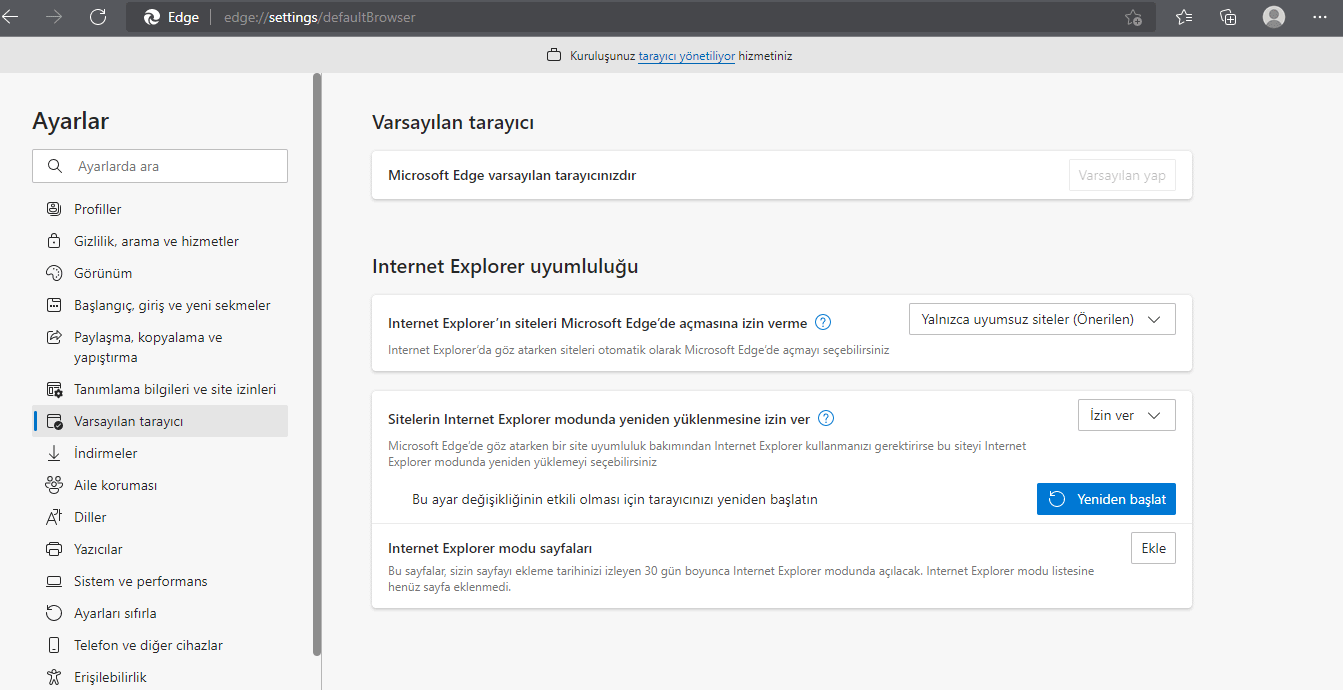The image size is (1343, 690).
Task: Select Varsayılan tarayıcı menu item
Action: [160, 421]
